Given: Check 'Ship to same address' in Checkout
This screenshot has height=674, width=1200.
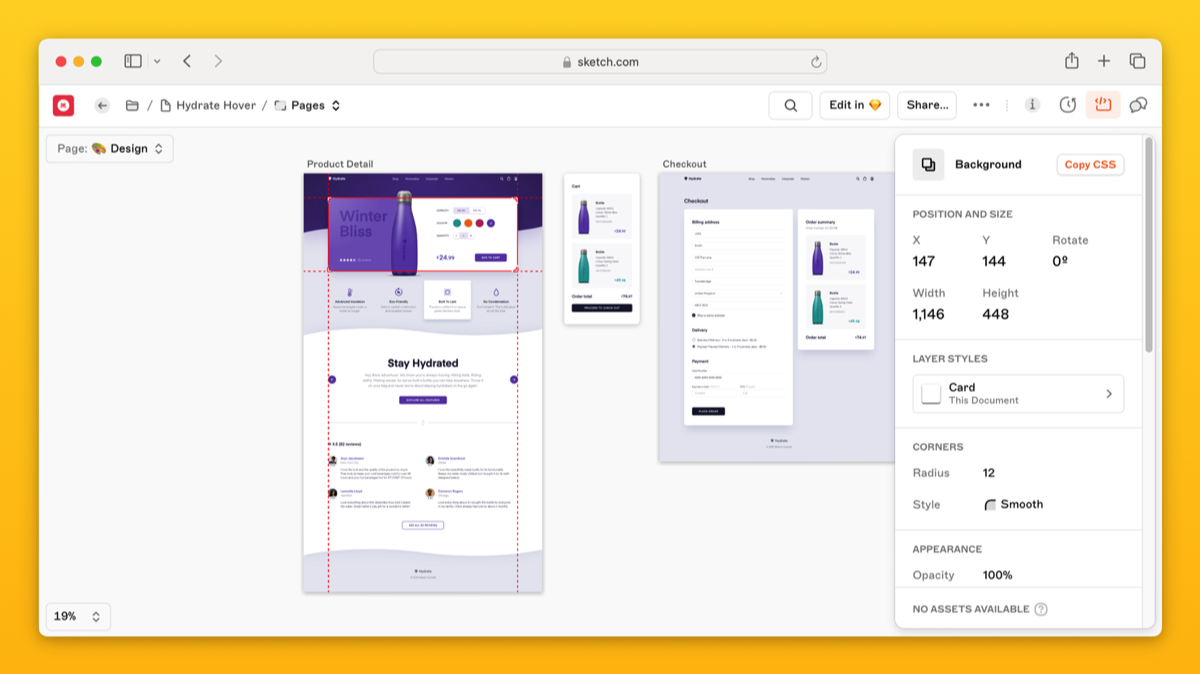Looking at the screenshot, I should point(694,315).
